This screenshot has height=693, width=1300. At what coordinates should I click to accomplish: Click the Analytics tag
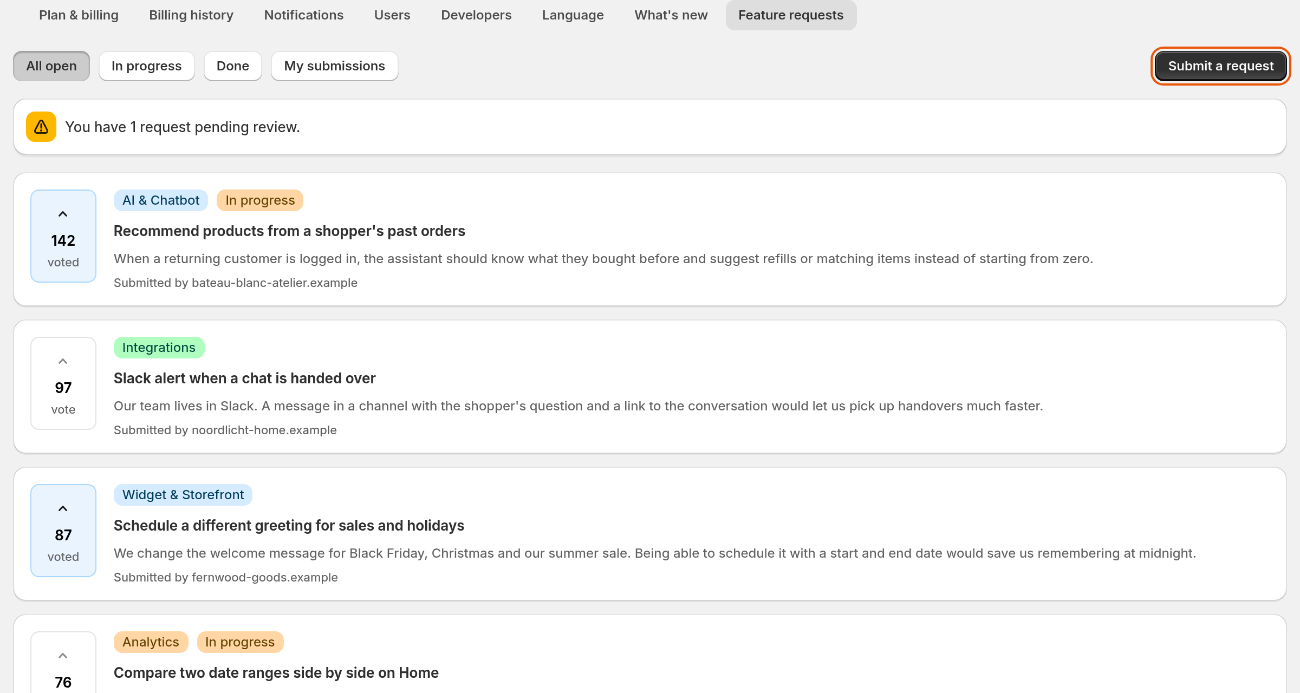click(151, 642)
